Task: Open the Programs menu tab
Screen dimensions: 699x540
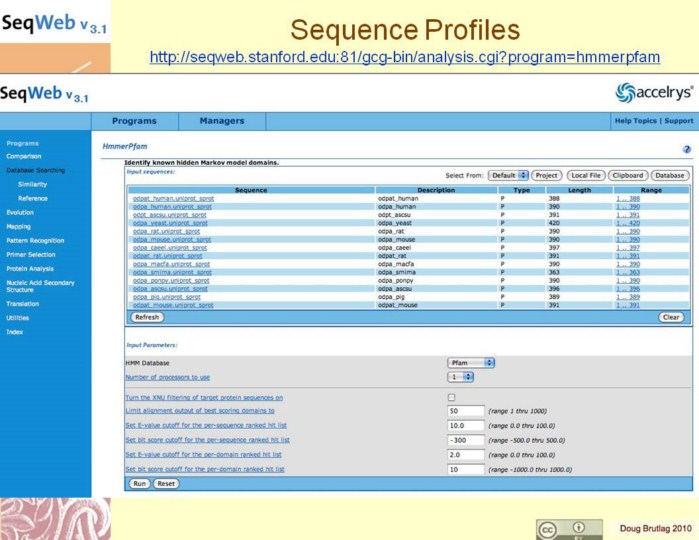Action: (x=134, y=121)
